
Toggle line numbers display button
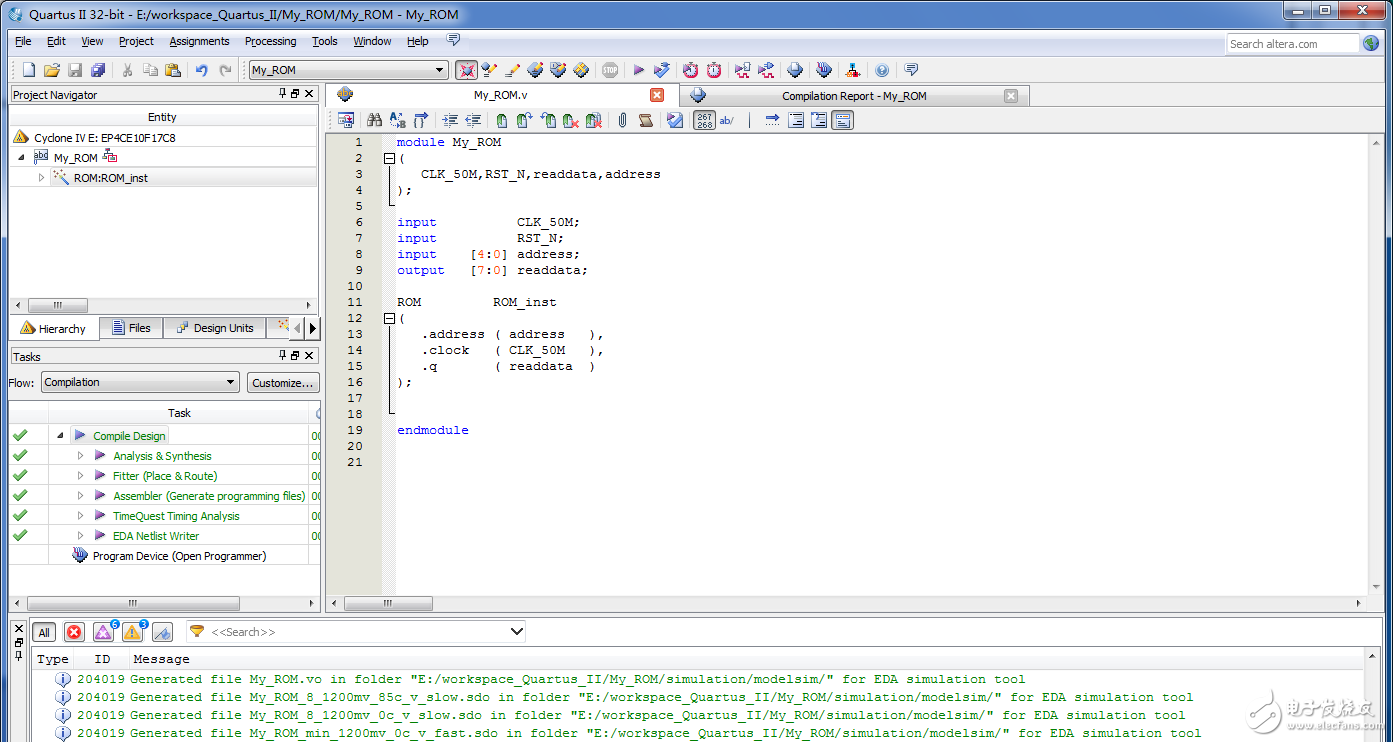pyautogui.click(x=704, y=120)
